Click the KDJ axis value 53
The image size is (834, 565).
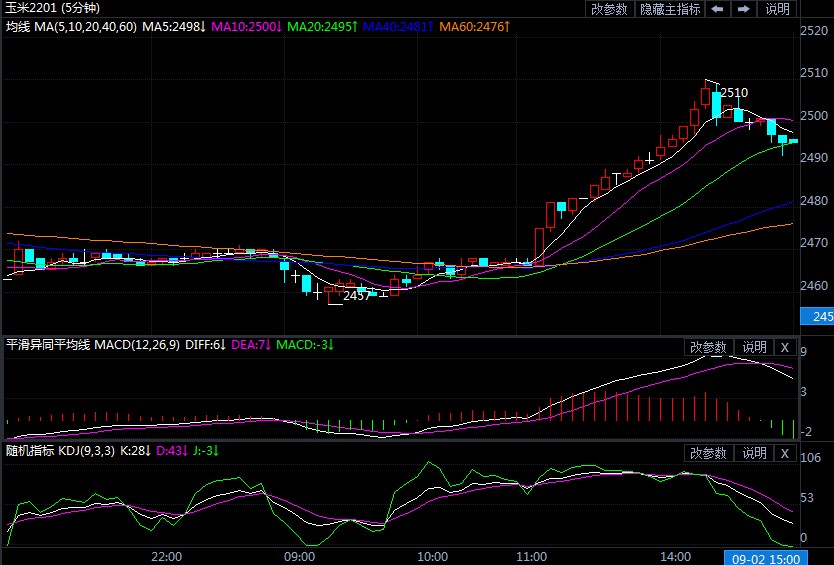click(807, 498)
